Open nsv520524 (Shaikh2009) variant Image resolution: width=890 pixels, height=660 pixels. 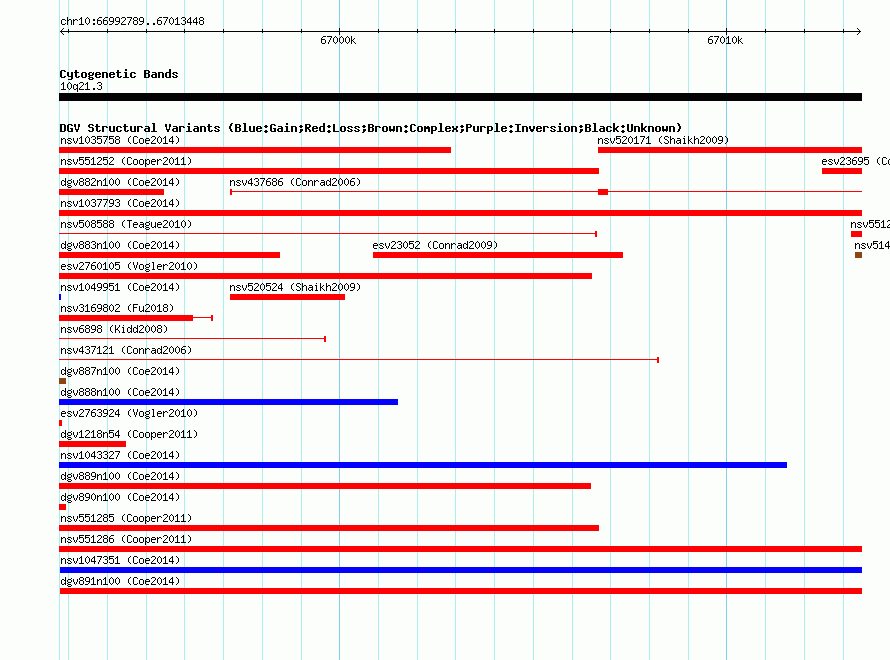pos(295,287)
